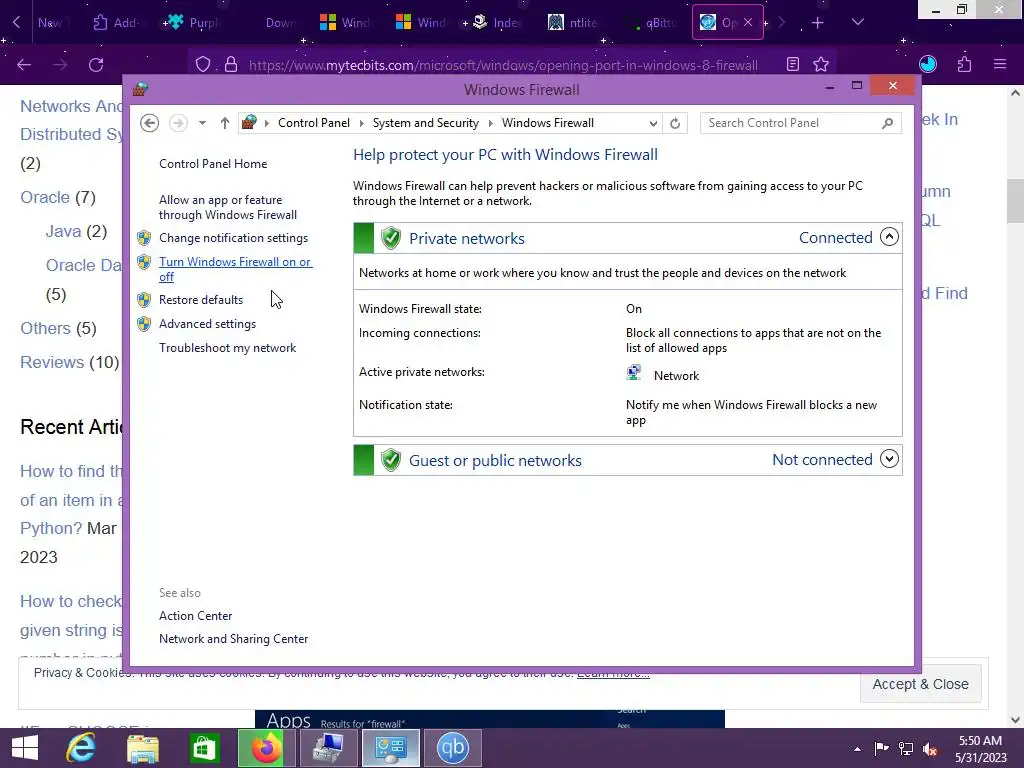Screen dimensions: 1024x768
Task: Expand the address bar history dropdown
Action: pyautogui.click(x=652, y=123)
